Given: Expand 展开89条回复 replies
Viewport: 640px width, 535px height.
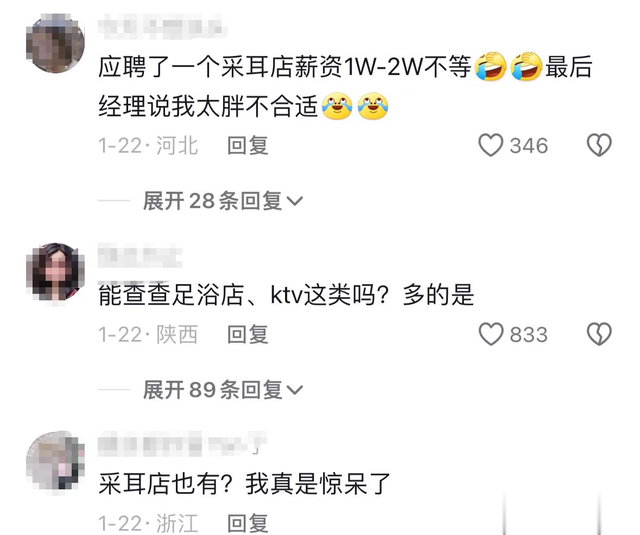Looking at the screenshot, I should 222,389.
